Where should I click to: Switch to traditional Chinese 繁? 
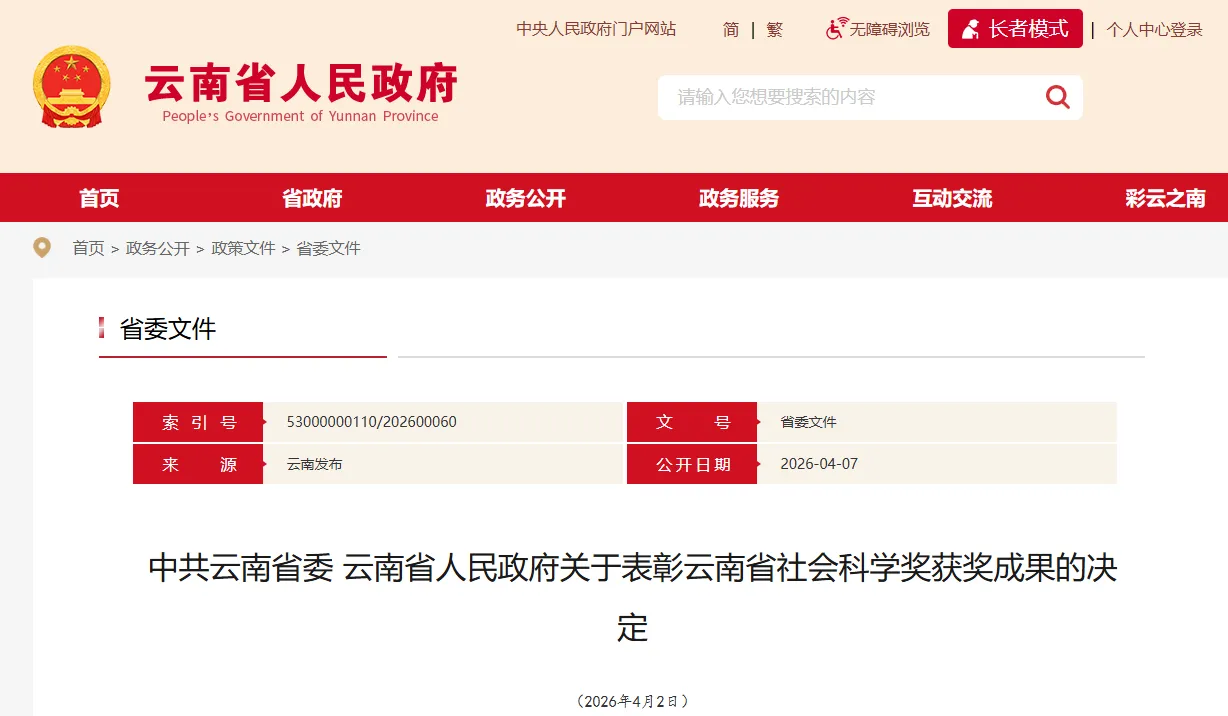coord(775,30)
